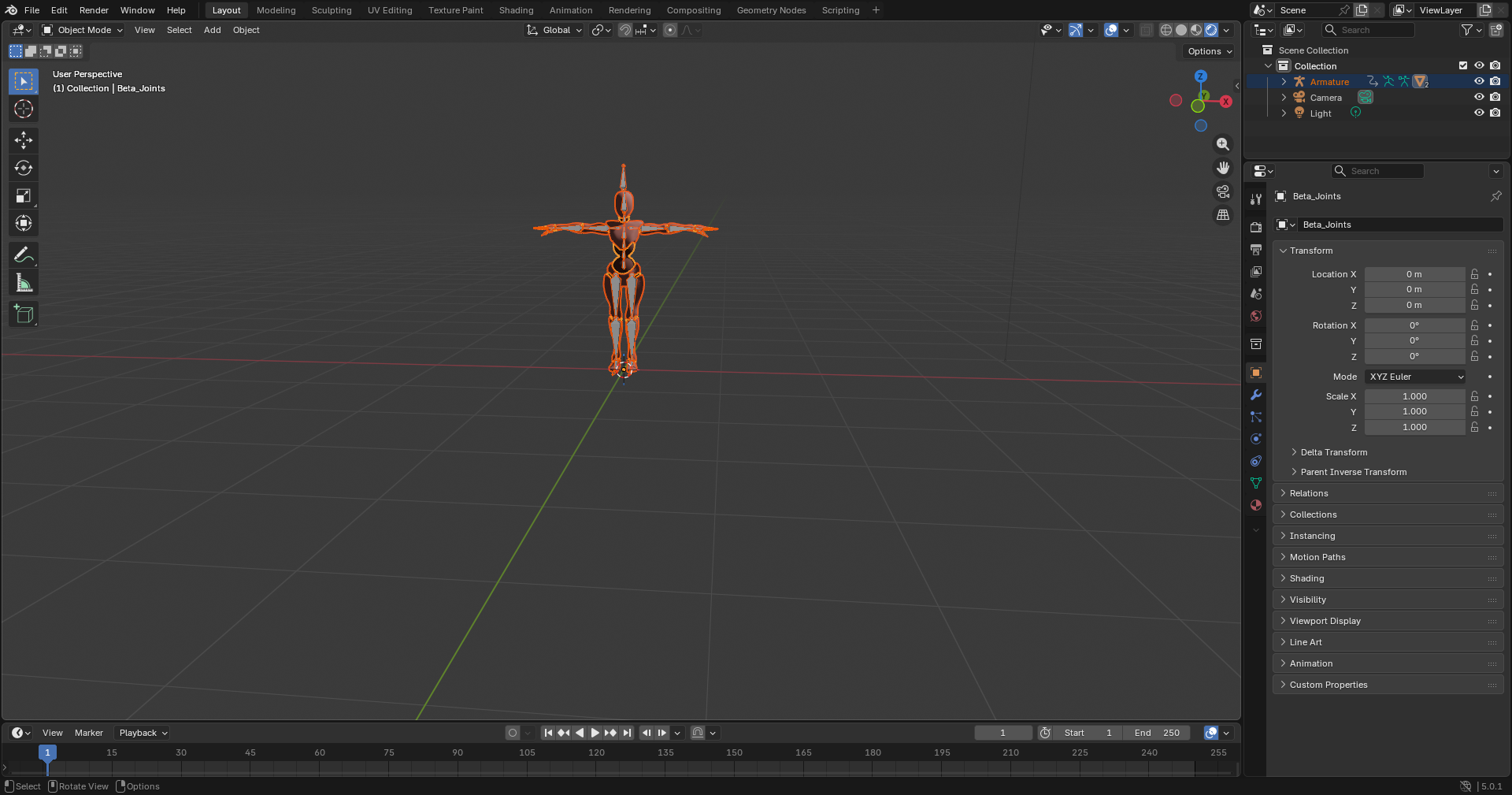This screenshot has width=1512, height=795.
Task: Play the animation forward
Action: click(595, 733)
